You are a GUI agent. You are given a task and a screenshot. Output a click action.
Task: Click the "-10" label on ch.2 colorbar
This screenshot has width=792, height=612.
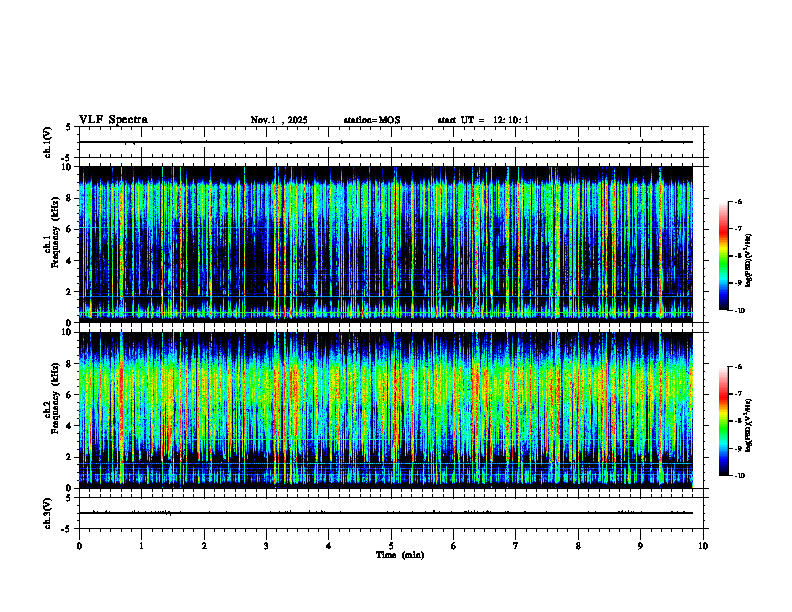740,476
